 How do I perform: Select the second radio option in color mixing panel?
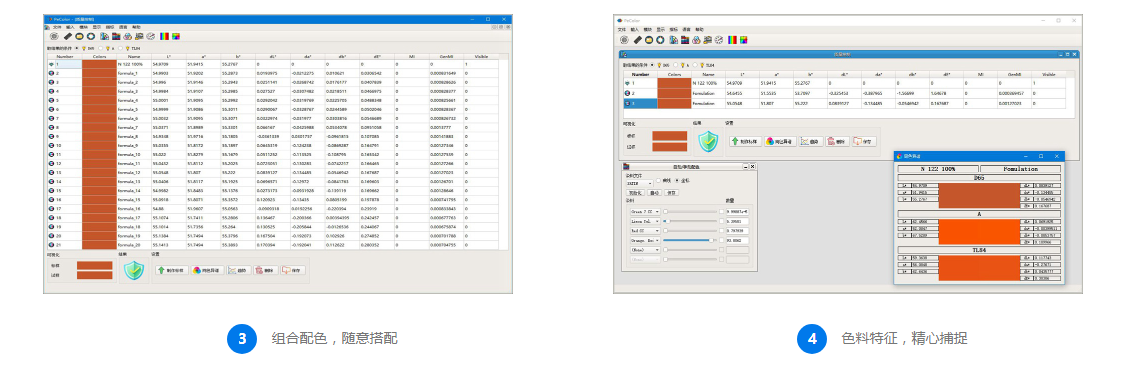click(x=677, y=180)
